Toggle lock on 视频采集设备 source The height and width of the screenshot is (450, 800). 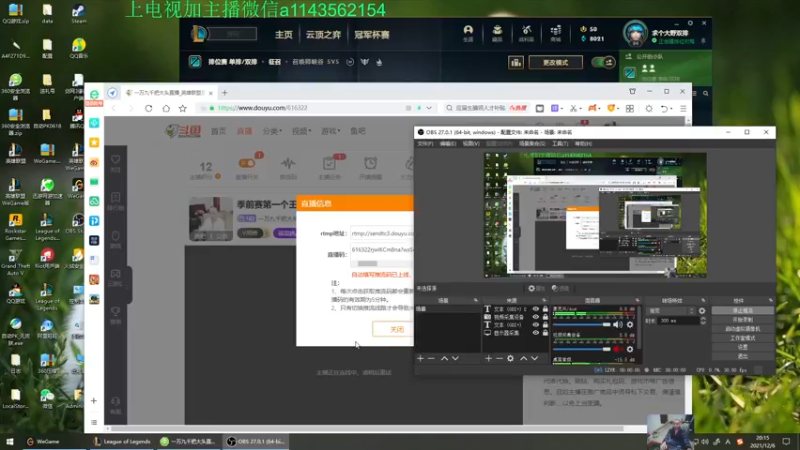(x=545, y=317)
